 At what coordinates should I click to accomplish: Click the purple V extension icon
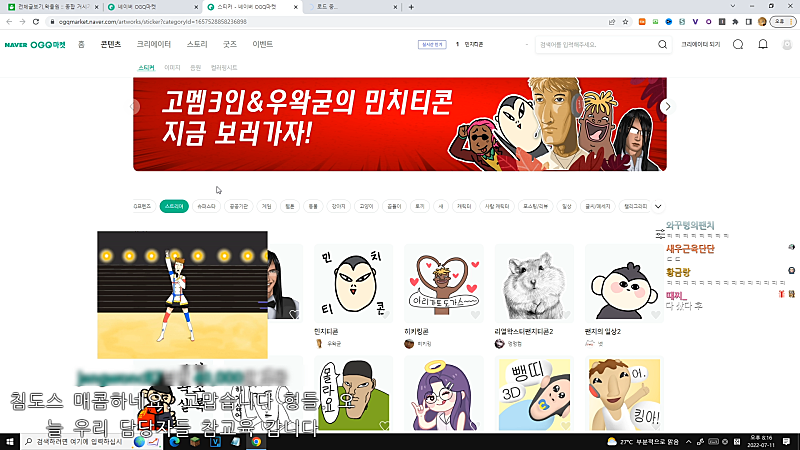tap(695, 22)
